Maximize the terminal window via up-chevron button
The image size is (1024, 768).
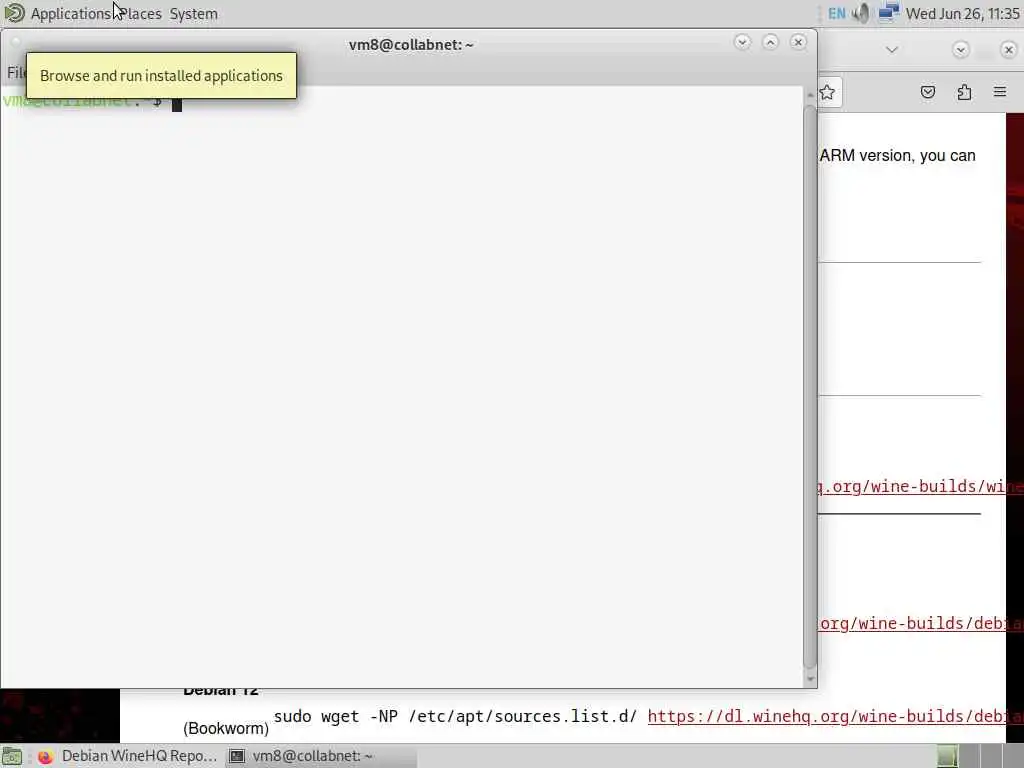[770, 42]
